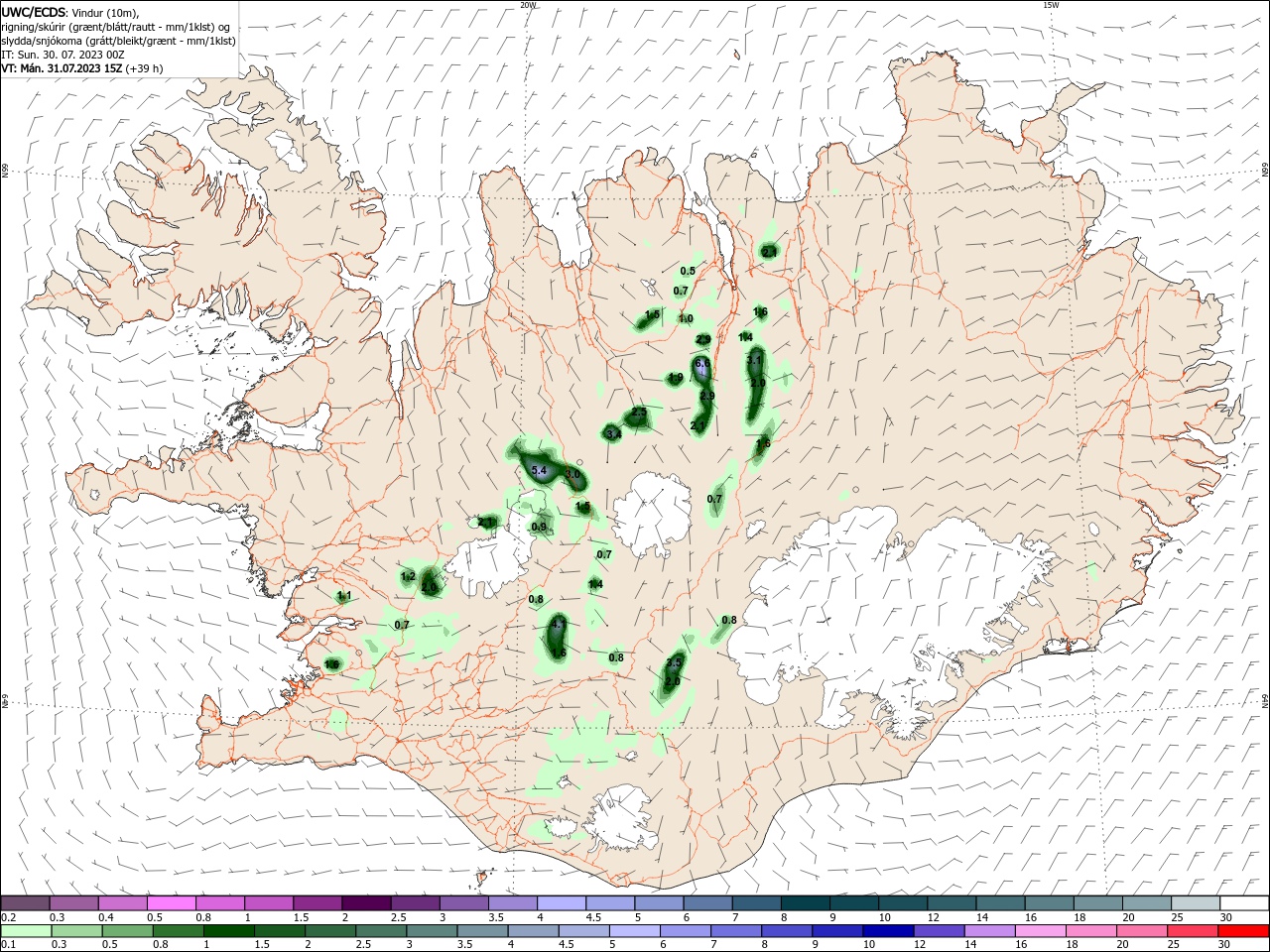
Task: Click the 0.2 label in the top legend row
Action: [x=9, y=917]
